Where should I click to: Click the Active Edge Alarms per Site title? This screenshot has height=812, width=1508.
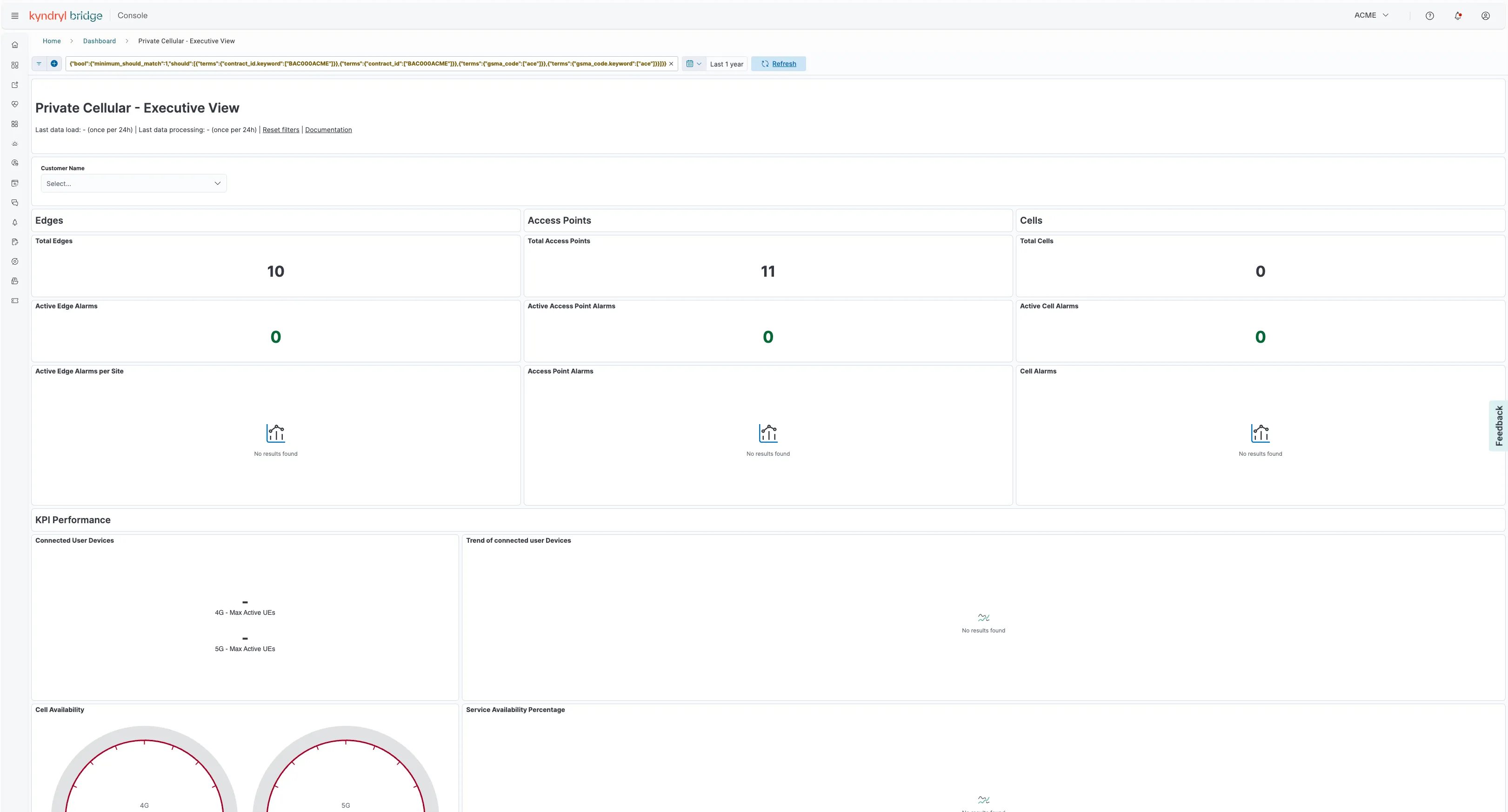(79, 371)
